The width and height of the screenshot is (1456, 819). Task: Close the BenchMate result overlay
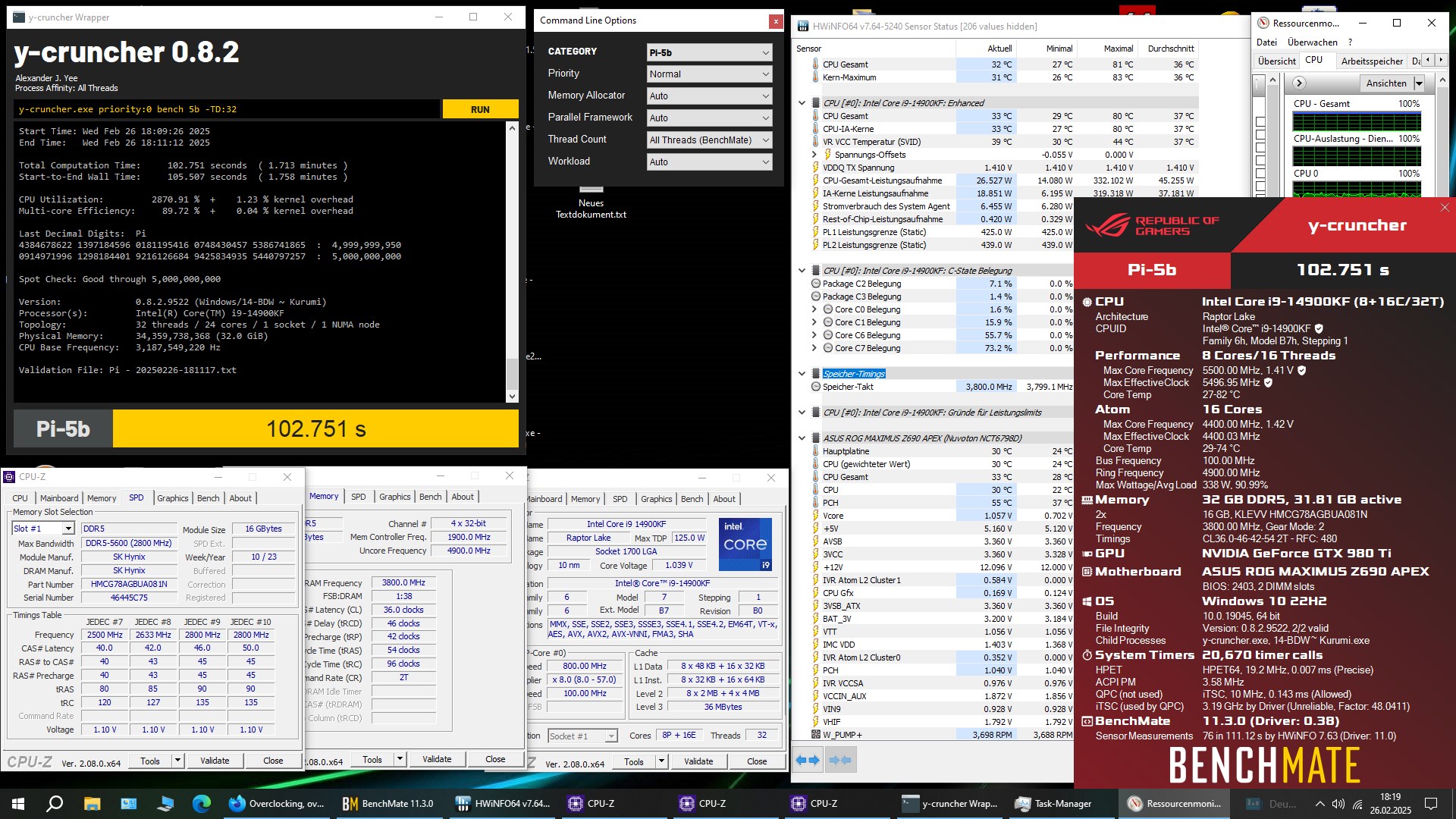tap(1444, 207)
